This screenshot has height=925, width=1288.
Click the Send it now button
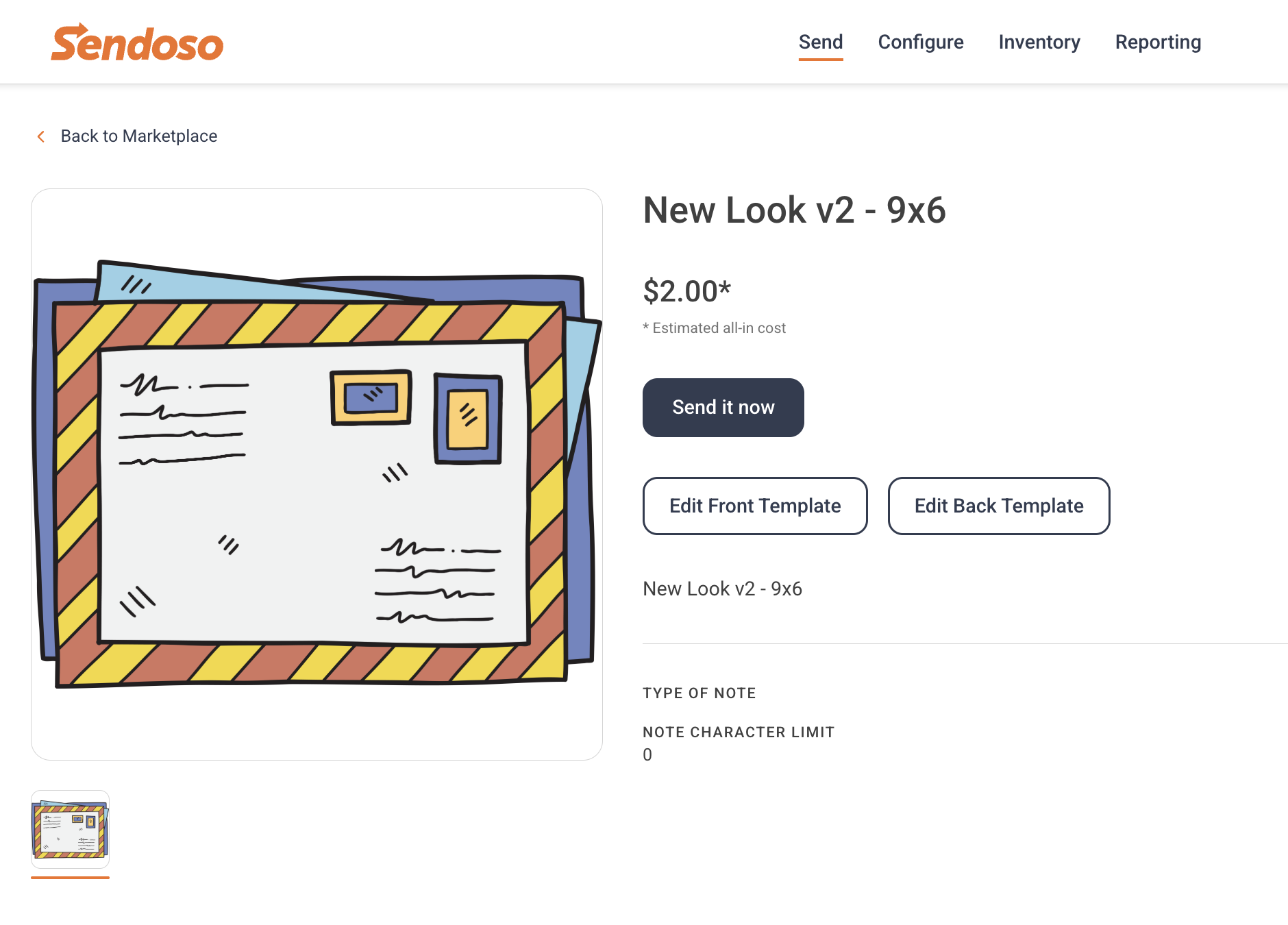723,408
